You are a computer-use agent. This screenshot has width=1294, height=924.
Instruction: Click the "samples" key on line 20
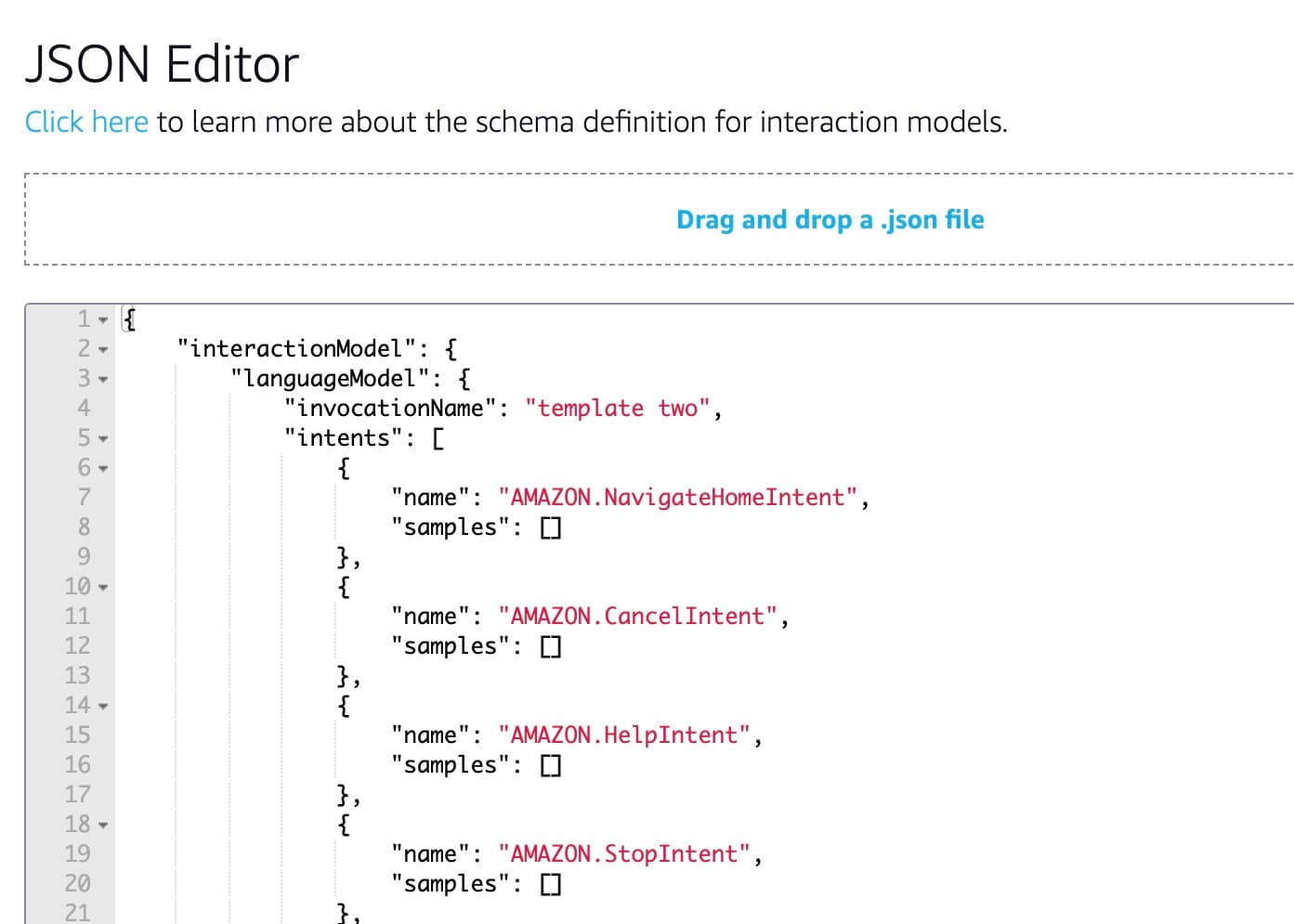(450, 884)
